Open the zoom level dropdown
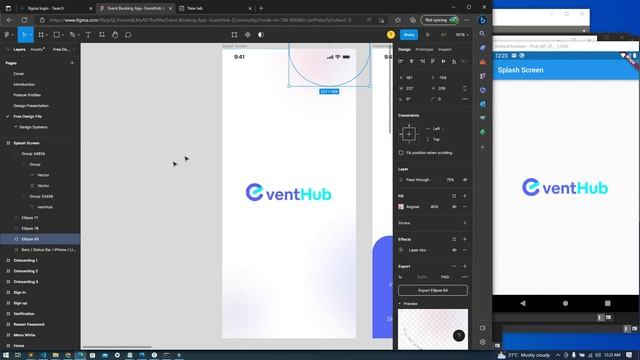 462,35
